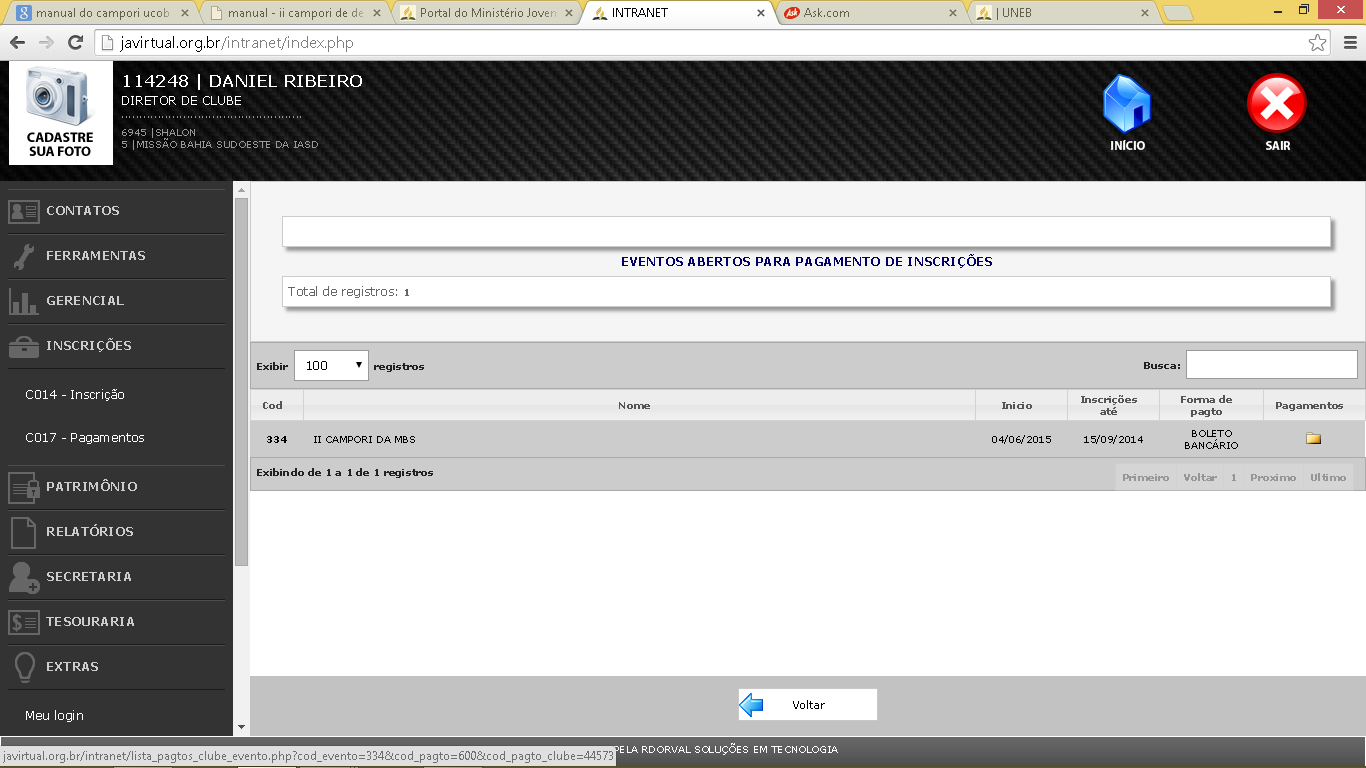Click the event code 334 cell
Image resolution: width=1366 pixels, height=768 pixels.
pos(277,439)
